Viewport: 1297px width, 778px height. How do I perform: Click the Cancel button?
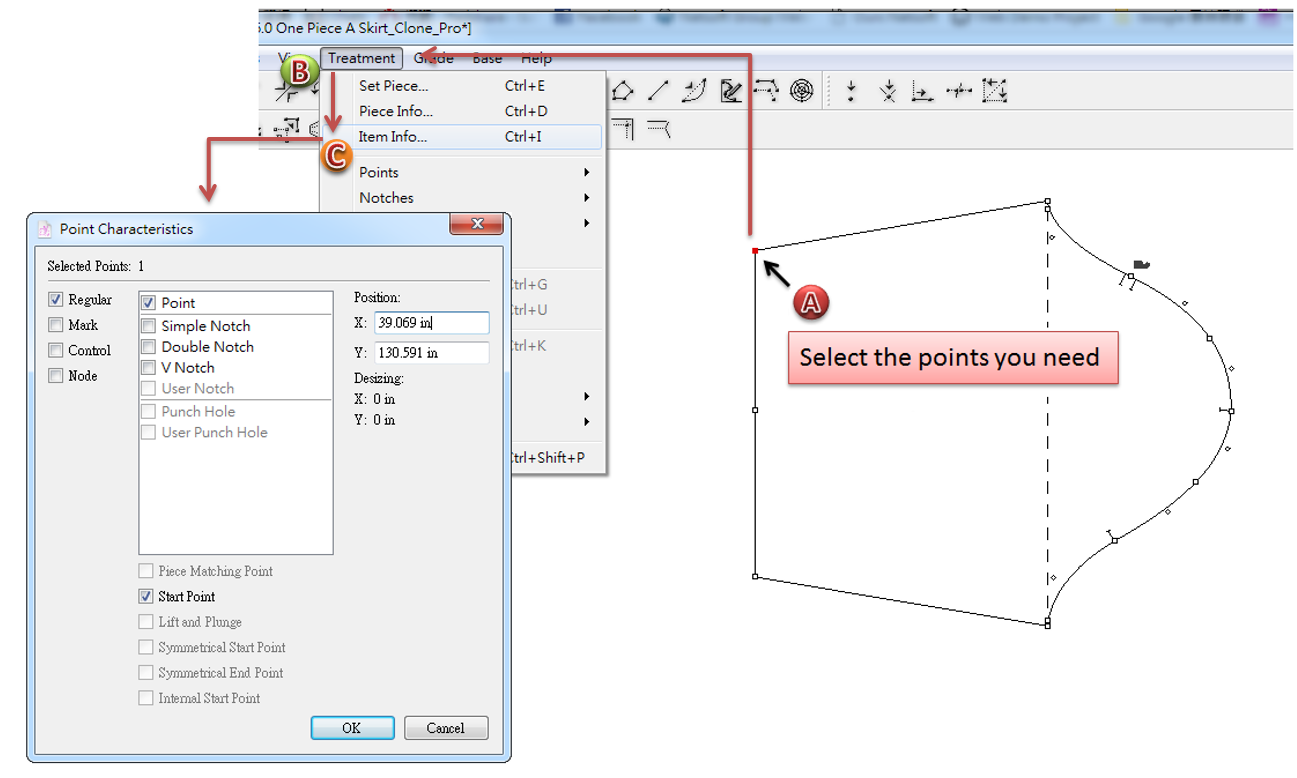[445, 728]
